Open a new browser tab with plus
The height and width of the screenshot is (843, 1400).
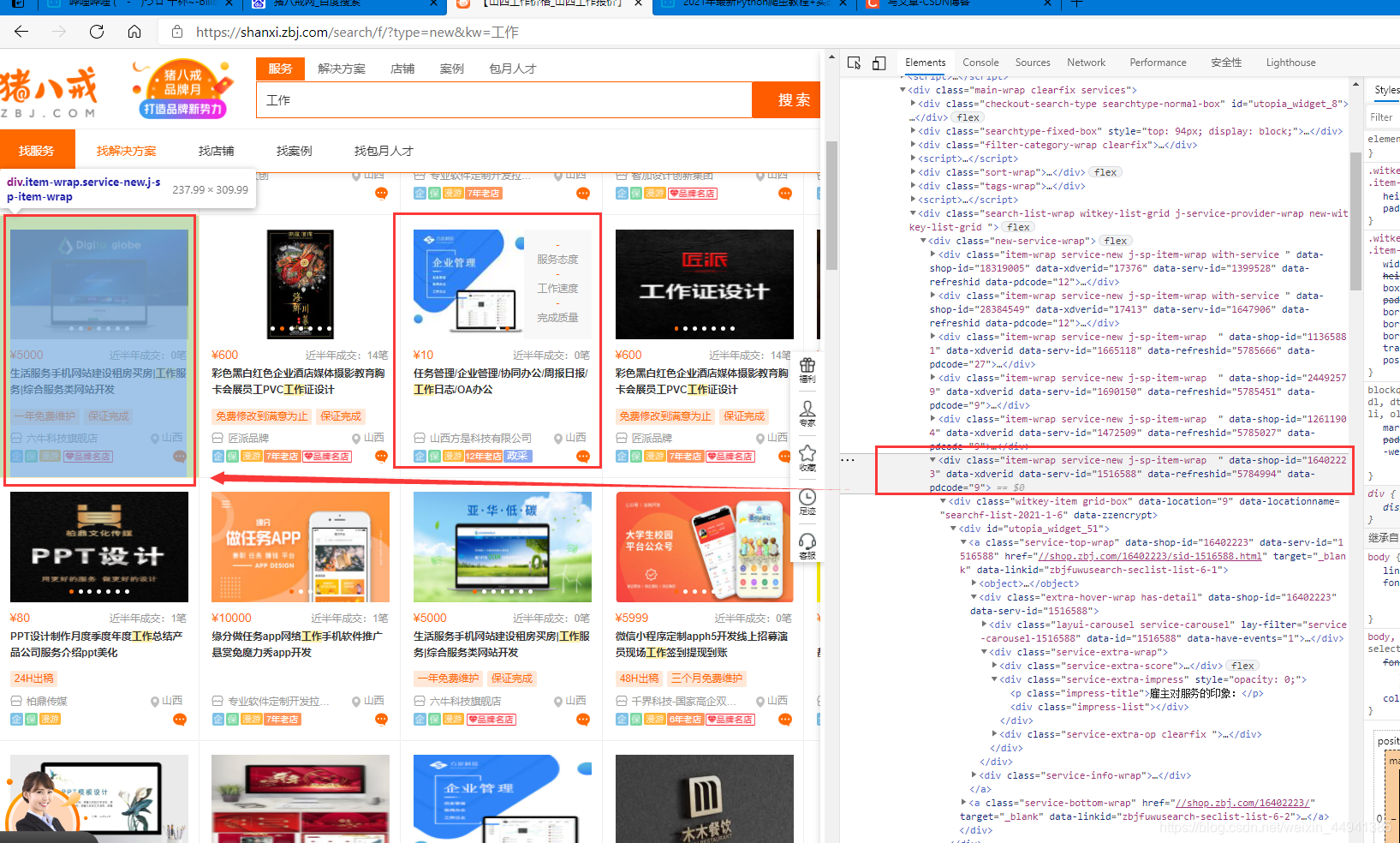click(1077, 3)
